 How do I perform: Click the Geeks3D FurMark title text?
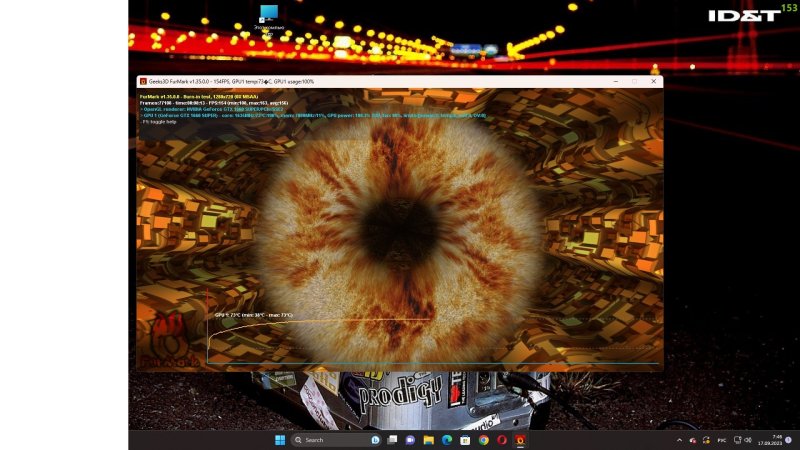click(x=231, y=82)
